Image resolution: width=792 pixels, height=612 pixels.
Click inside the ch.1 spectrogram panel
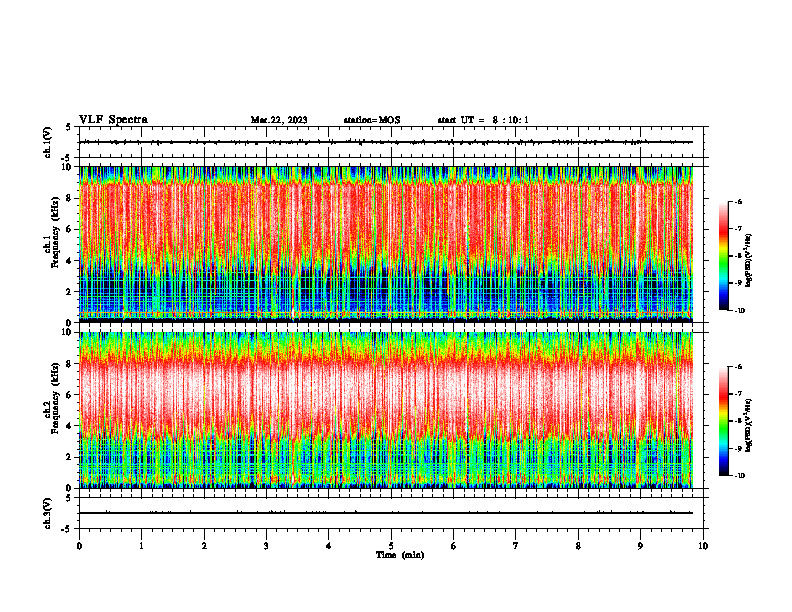pos(386,244)
